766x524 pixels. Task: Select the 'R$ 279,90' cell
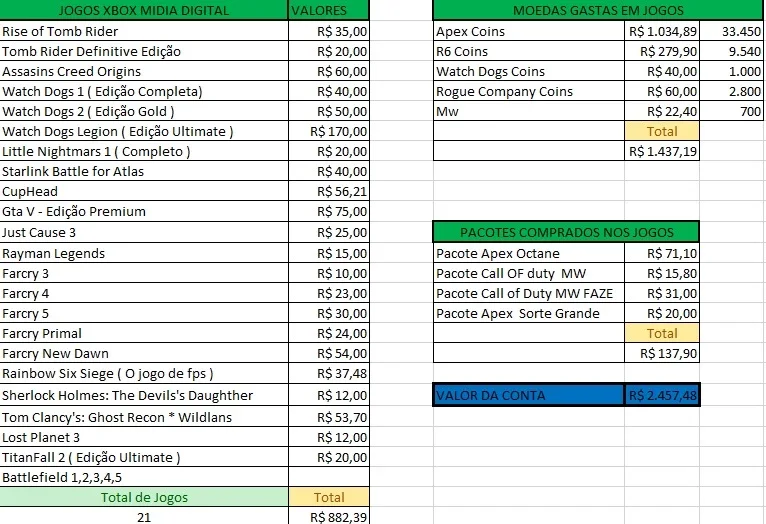click(x=662, y=51)
